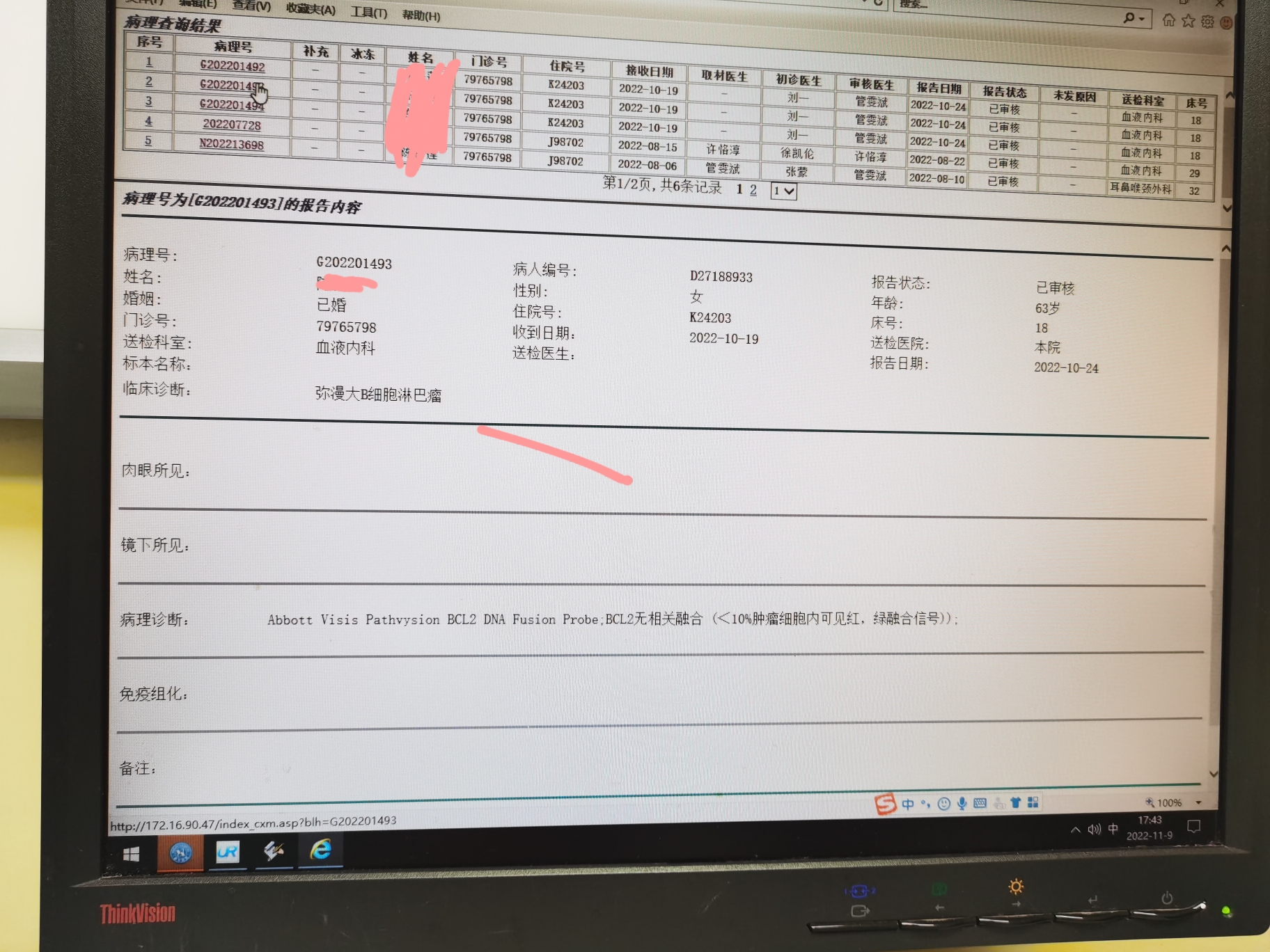This screenshot has height=952, width=1270.
Task: Open Favorites star icon
Action: 1189,20
